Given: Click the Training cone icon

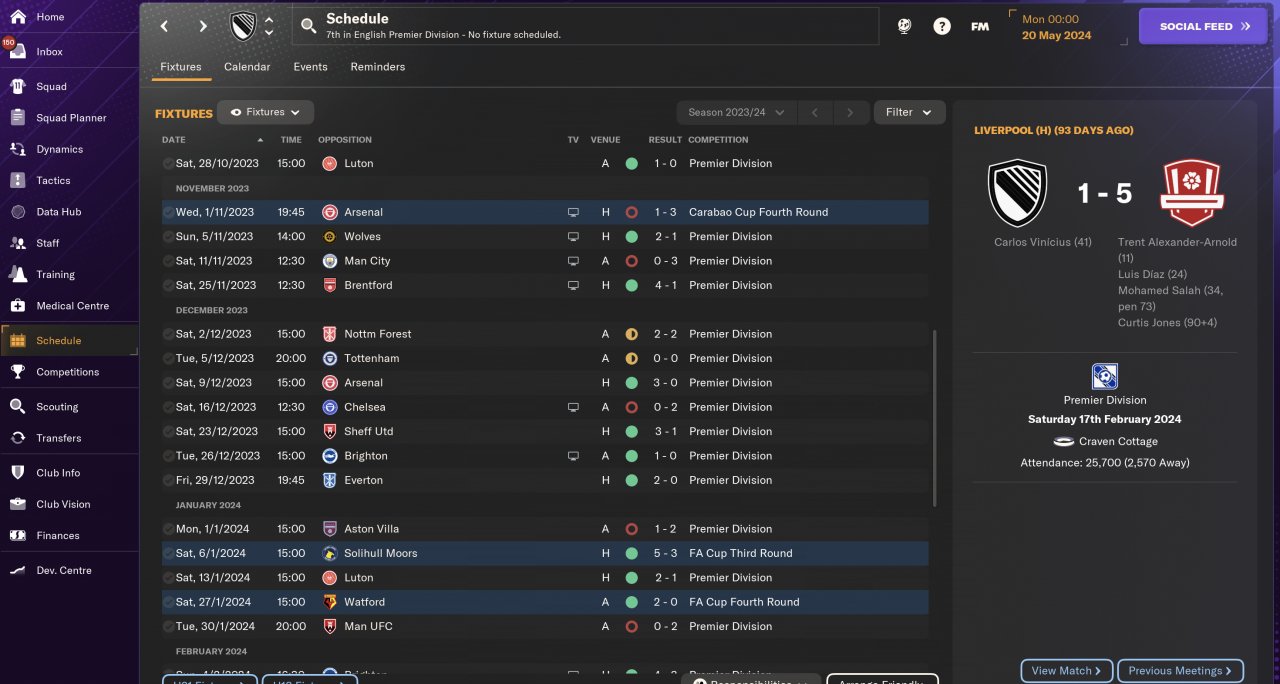Looking at the screenshot, I should [x=18, y=274].
